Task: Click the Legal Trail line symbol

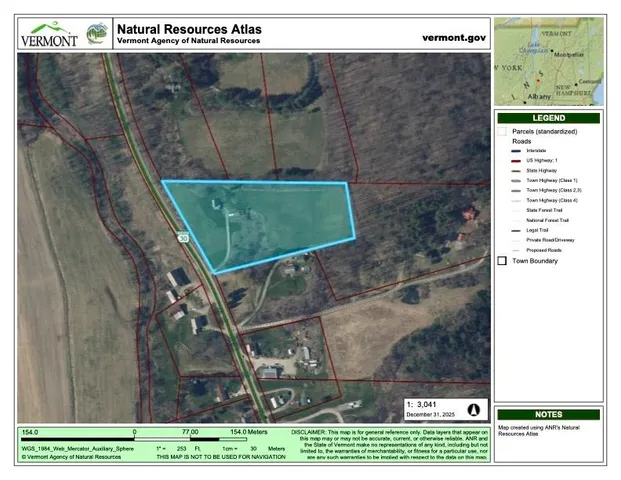Action: click(x=516, y=230)
